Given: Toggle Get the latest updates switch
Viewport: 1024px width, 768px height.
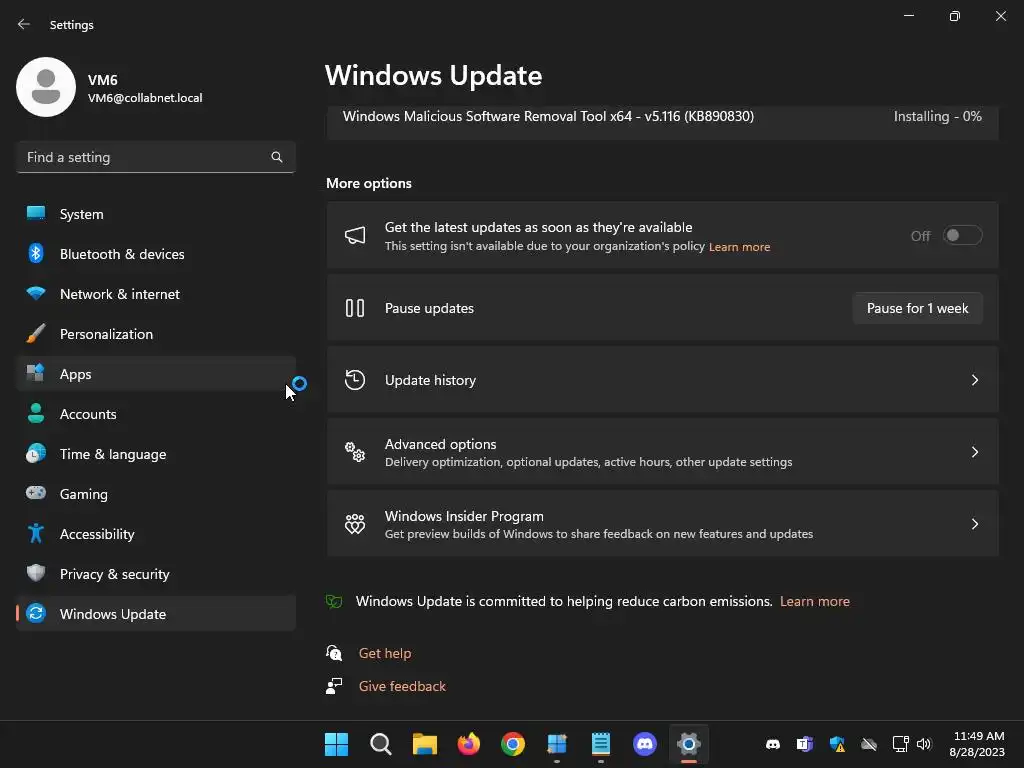Looking at the screenshot, I should pyautogui.click(x=962, y=236).
